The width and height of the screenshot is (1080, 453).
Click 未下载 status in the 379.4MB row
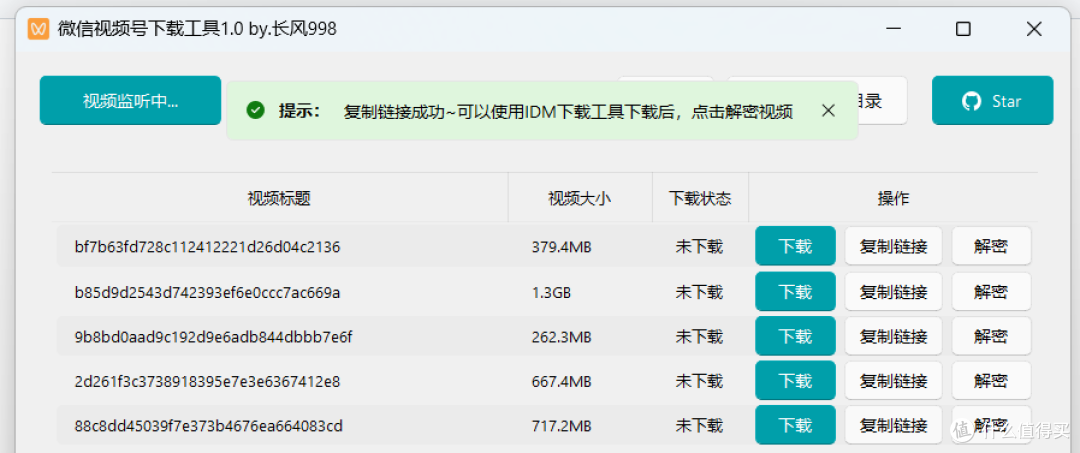click(699, 246)
